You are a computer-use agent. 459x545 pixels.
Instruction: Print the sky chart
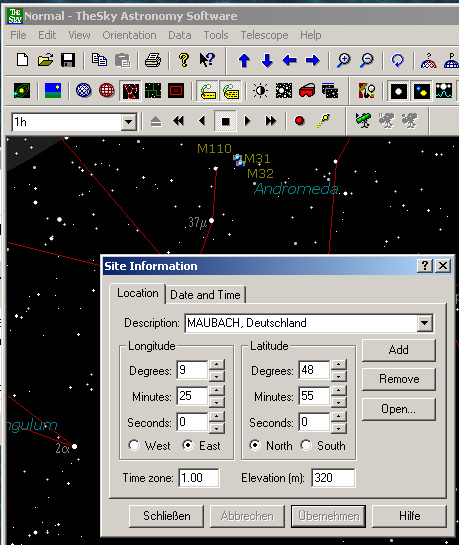pyautogui.click(x=153, y=60)
